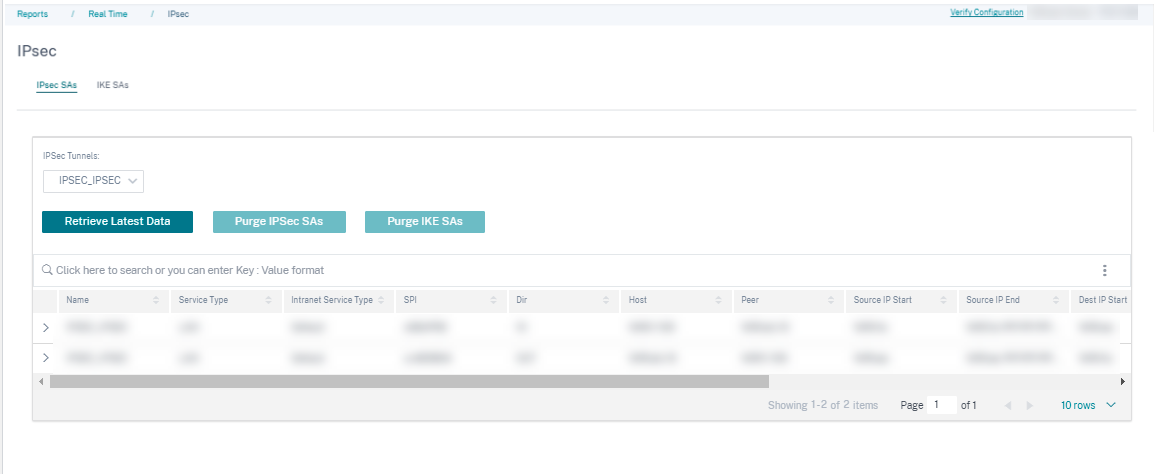This screenshot has width=1156, height=474.
Task: Open the 10 rows per page dropdown
Action: [x=1088, y=405]
